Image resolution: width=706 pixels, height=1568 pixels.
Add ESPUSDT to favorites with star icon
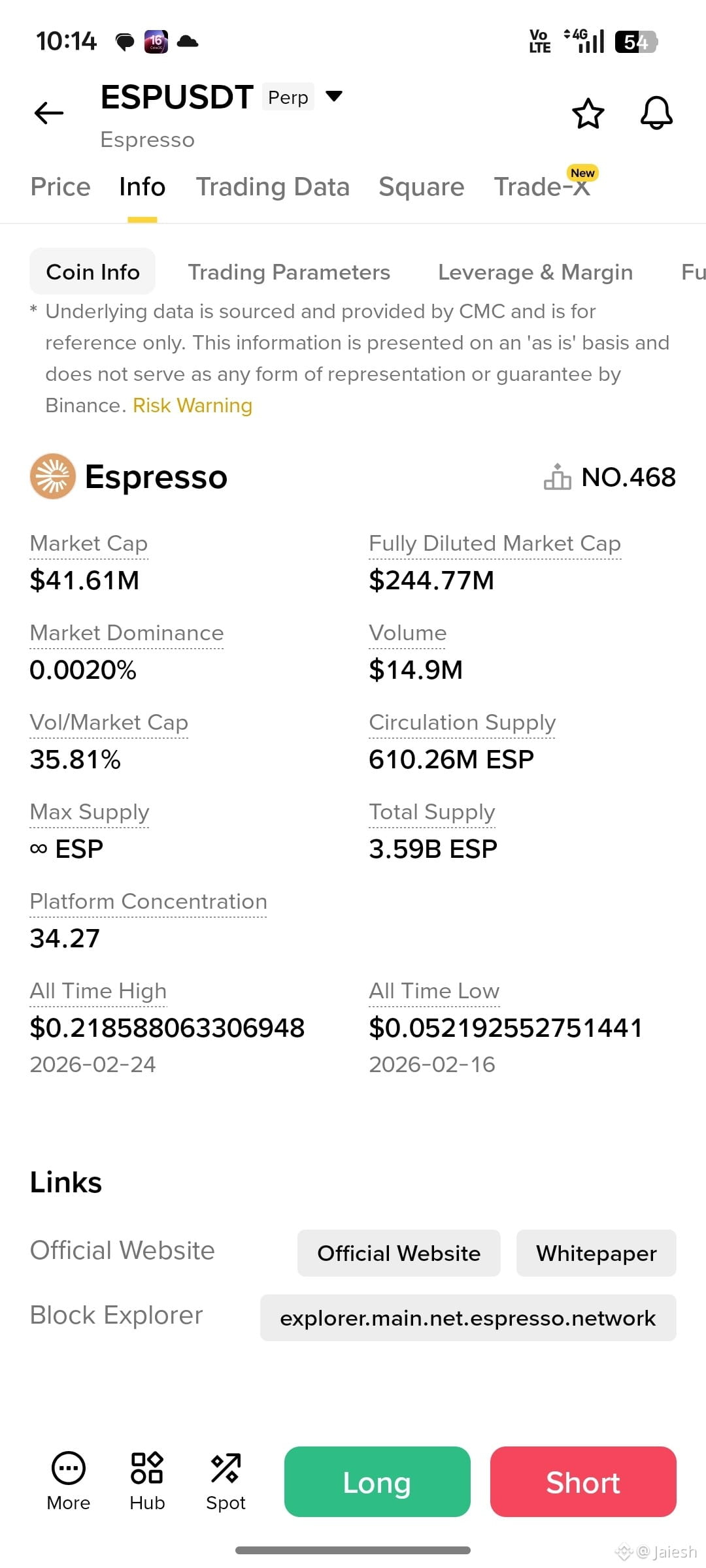pyautogui.click(x=588, y=114)
